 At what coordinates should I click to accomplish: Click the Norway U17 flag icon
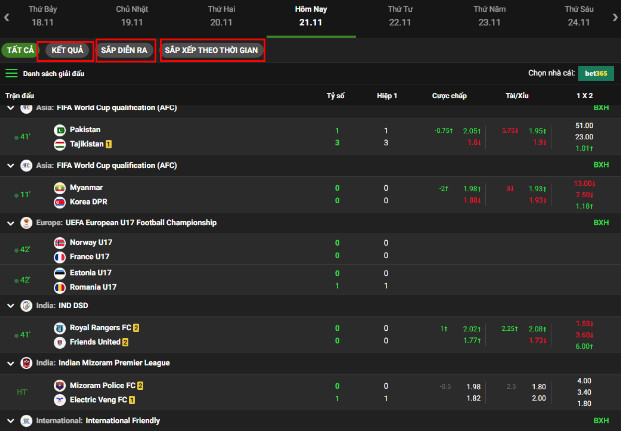(x=60, y=243)
